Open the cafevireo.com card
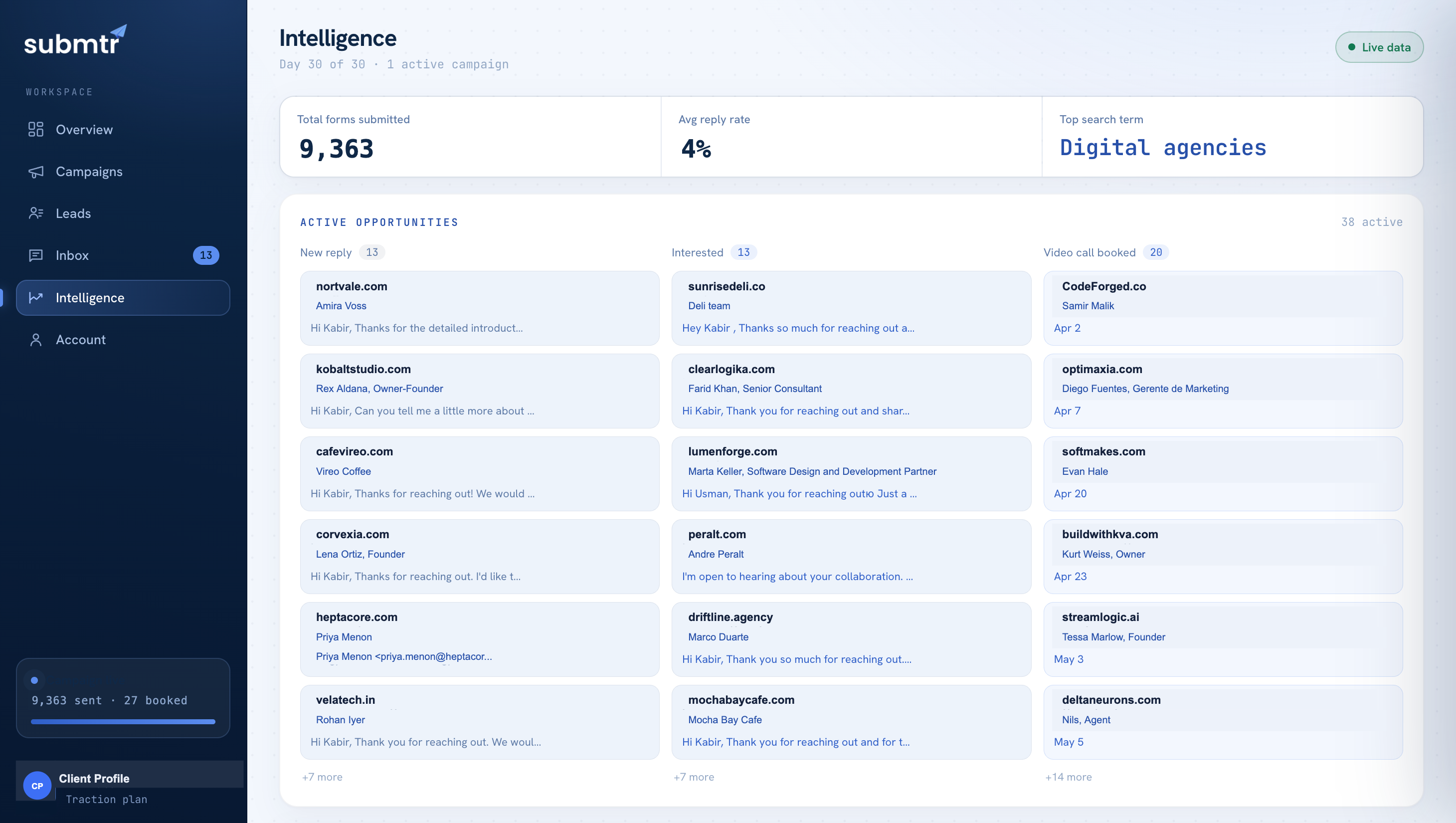Image resolution: width=1456 pixels, height=823 pixels. (x=479, y=474)
